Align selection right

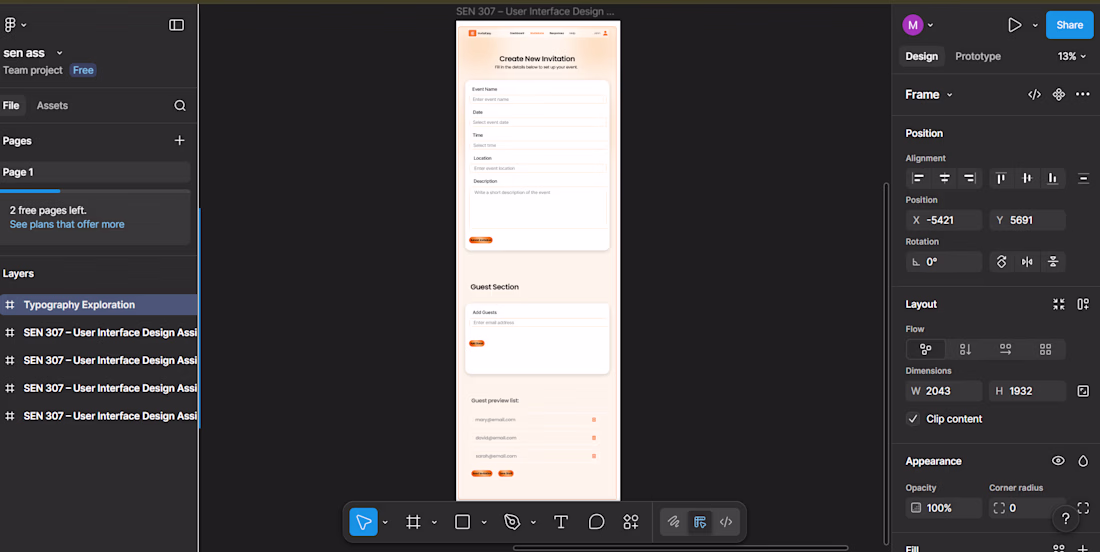coord(970,178)
